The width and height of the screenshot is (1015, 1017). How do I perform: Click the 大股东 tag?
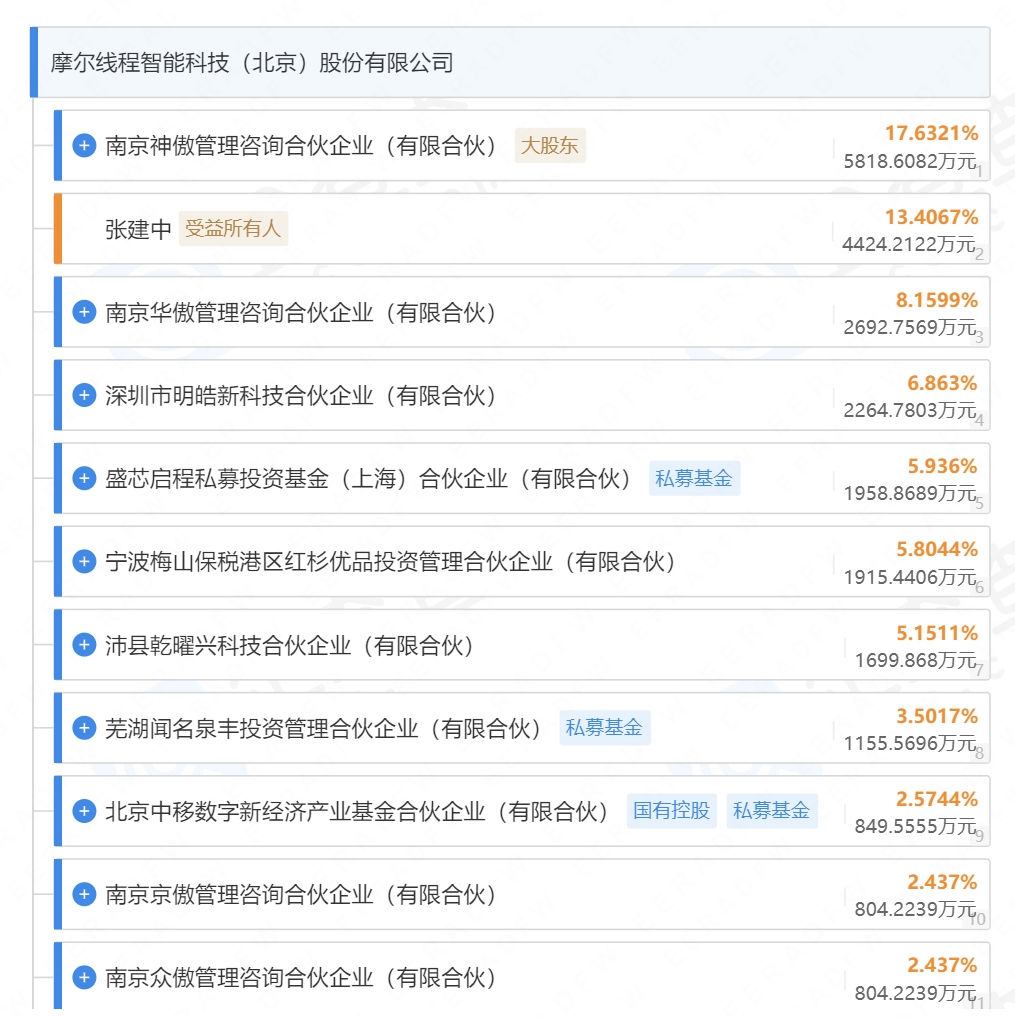(549, 146)
